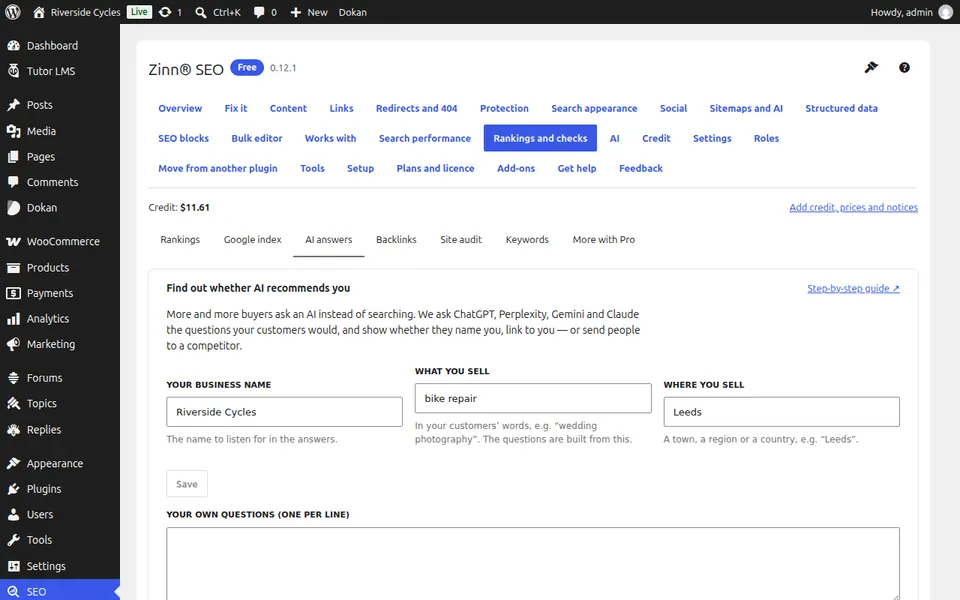
Task: Open the Step-by-step guide link
Action: pyautogui.click(x=853, y=288)
